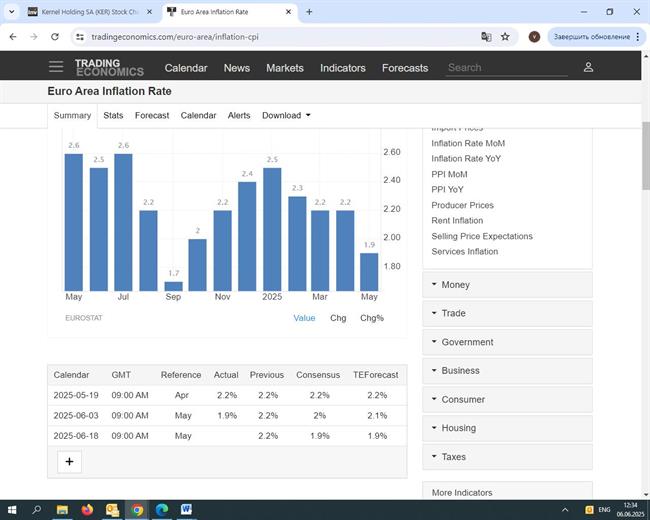Open Producer Prices link
650x520 pixels.
(462, 205)
